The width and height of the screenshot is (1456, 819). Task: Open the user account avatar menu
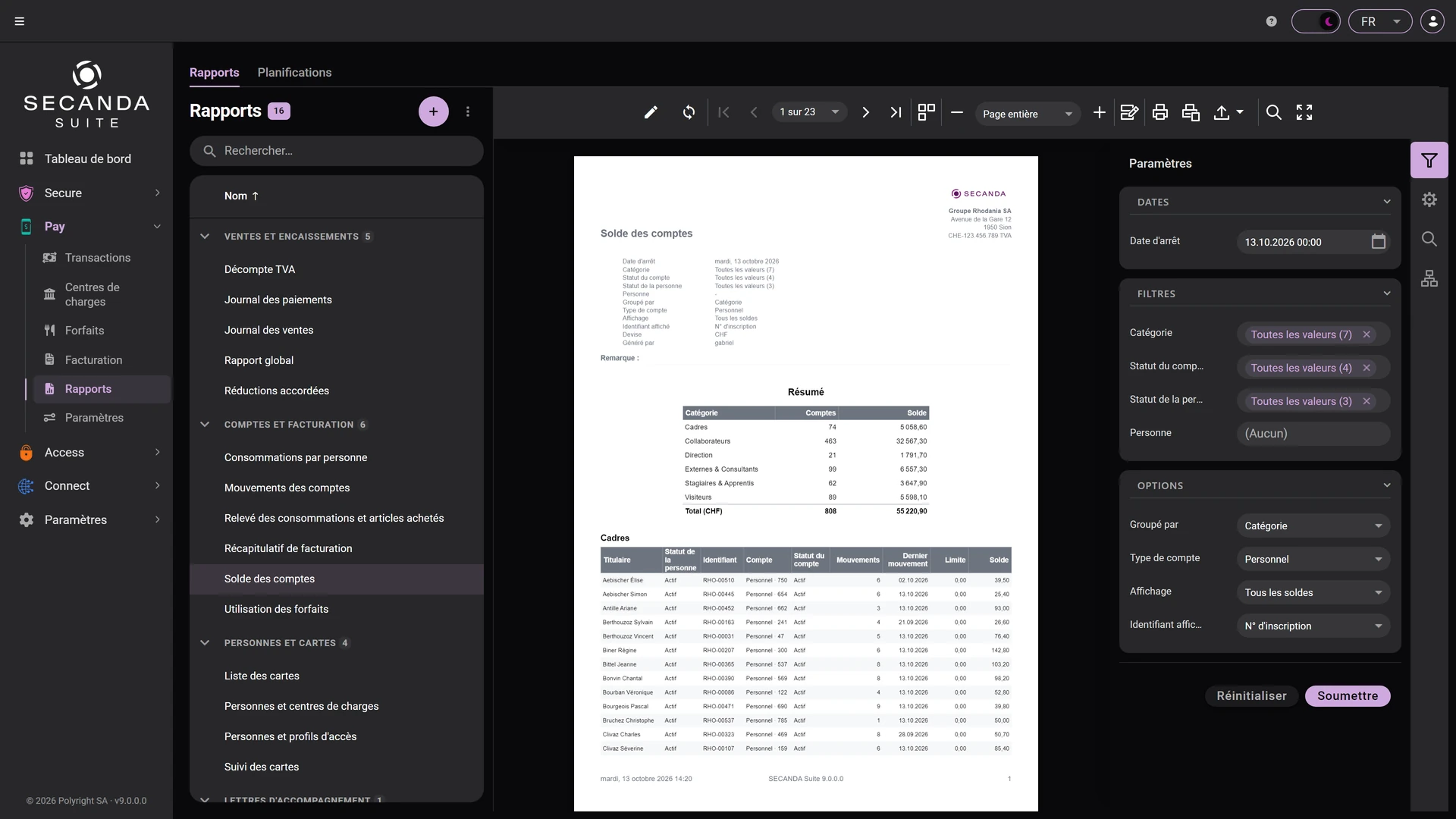(1432, 21)
